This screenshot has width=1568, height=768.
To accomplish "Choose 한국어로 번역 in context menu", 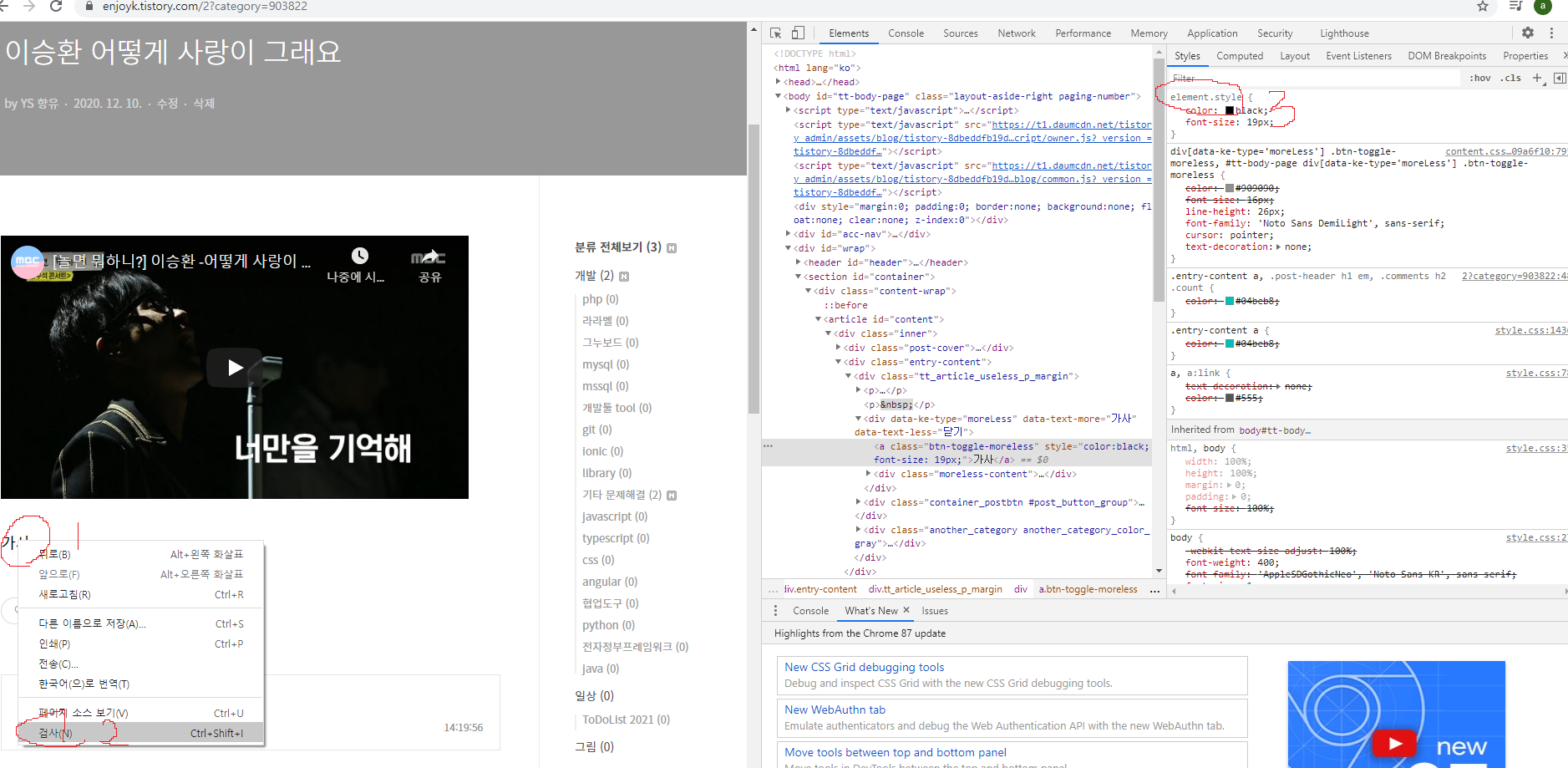I will point(141,684).
